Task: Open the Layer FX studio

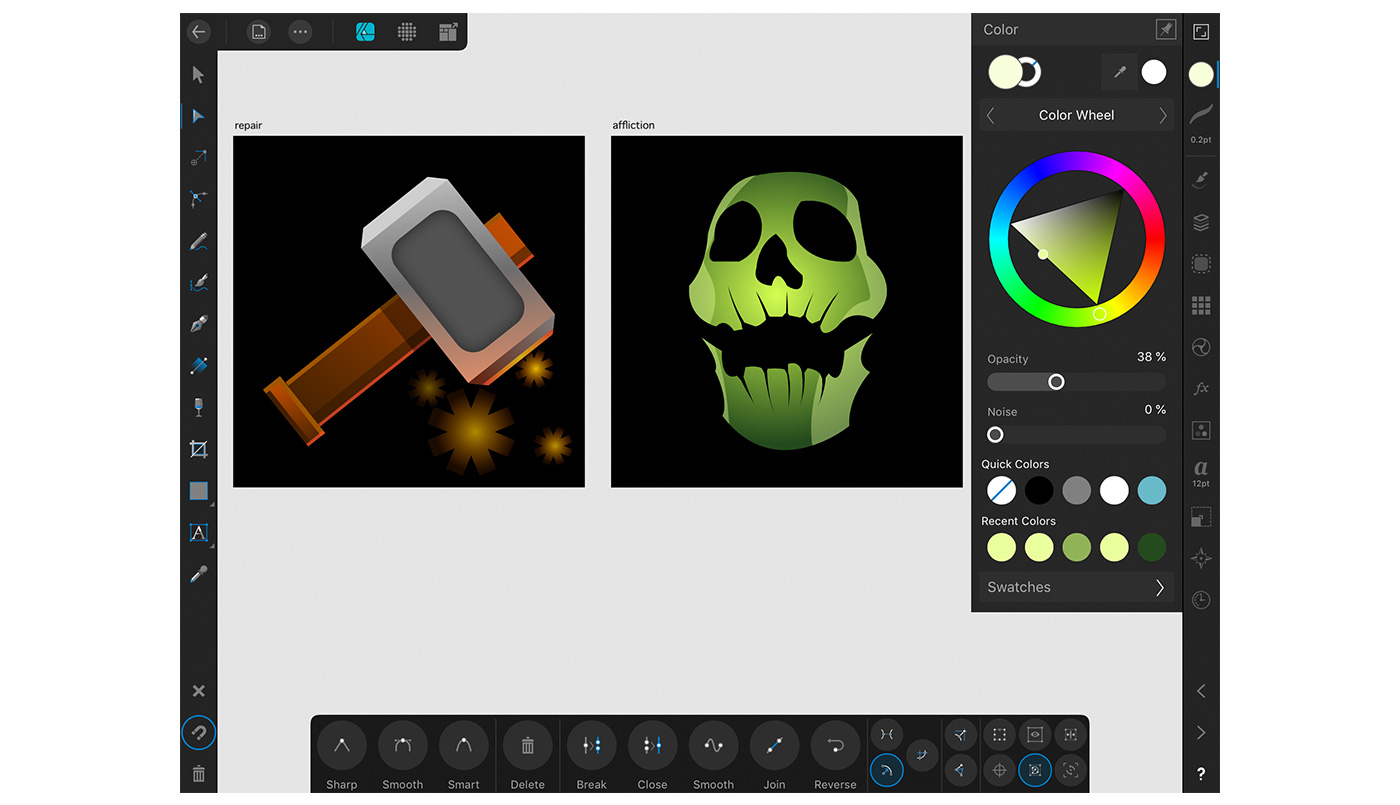Action: pos(1201,388)
